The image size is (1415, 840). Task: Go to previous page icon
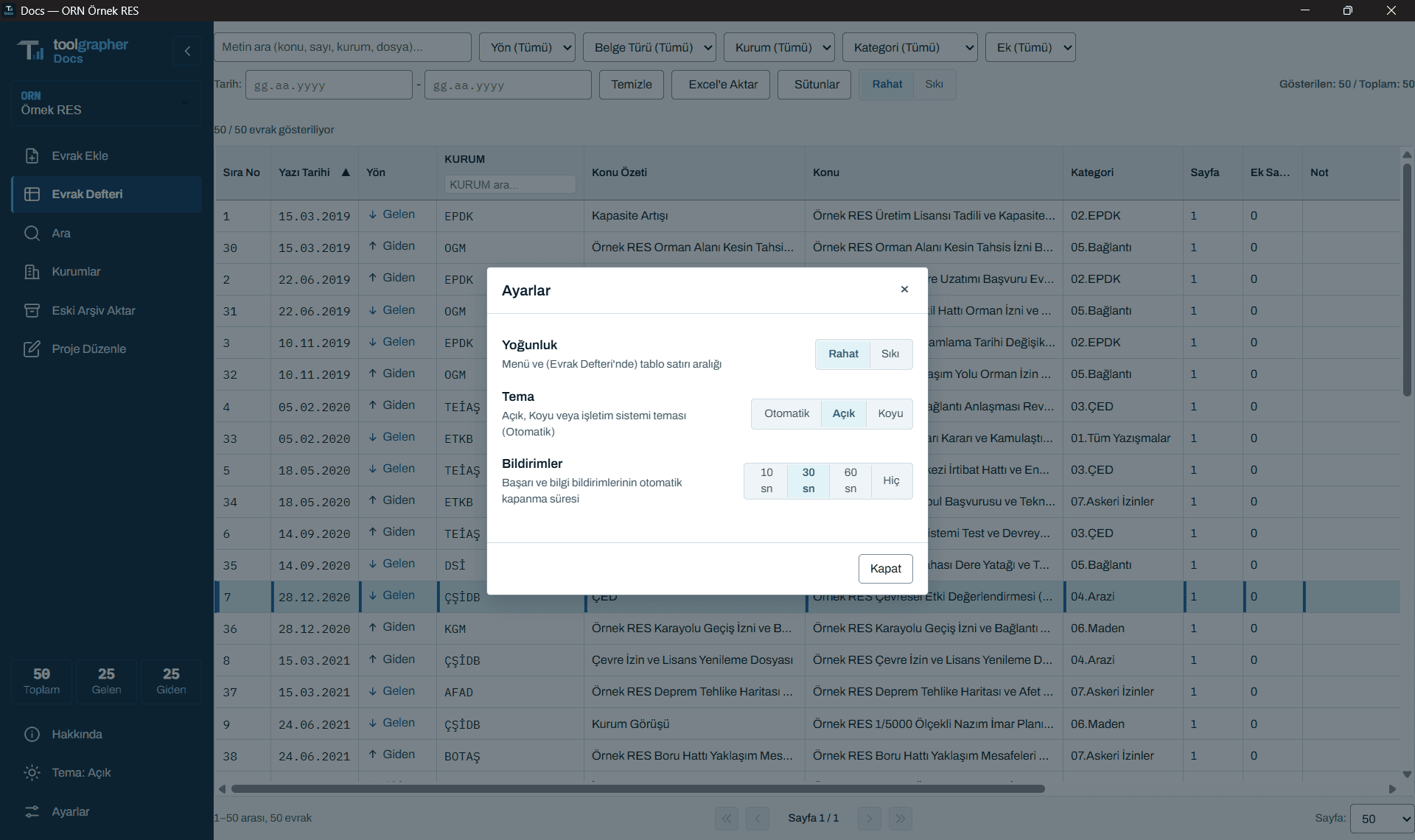pyautogui.click(x=758, y=819)
